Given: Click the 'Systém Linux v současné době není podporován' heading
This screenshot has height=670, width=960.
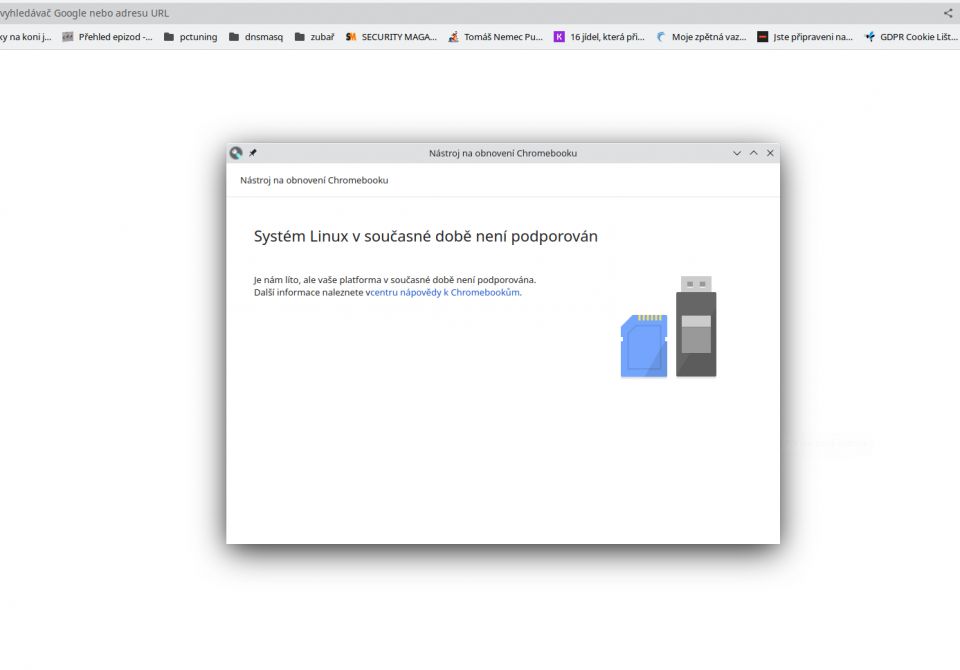Looking at the screenshot, I should coord(426,236).
